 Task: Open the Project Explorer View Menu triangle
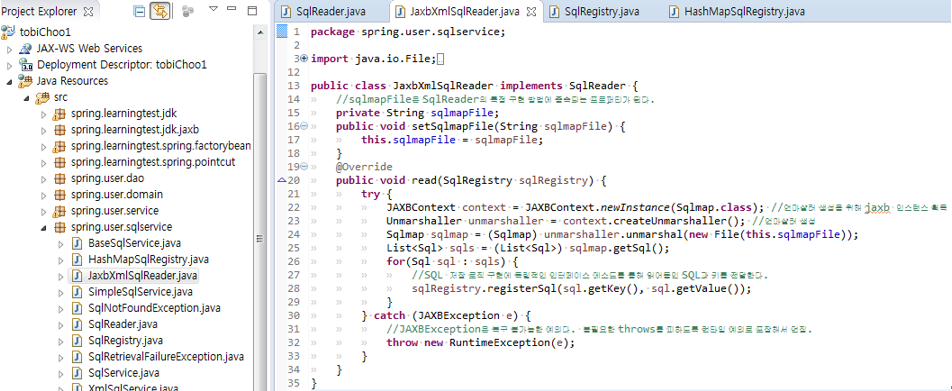213,8
